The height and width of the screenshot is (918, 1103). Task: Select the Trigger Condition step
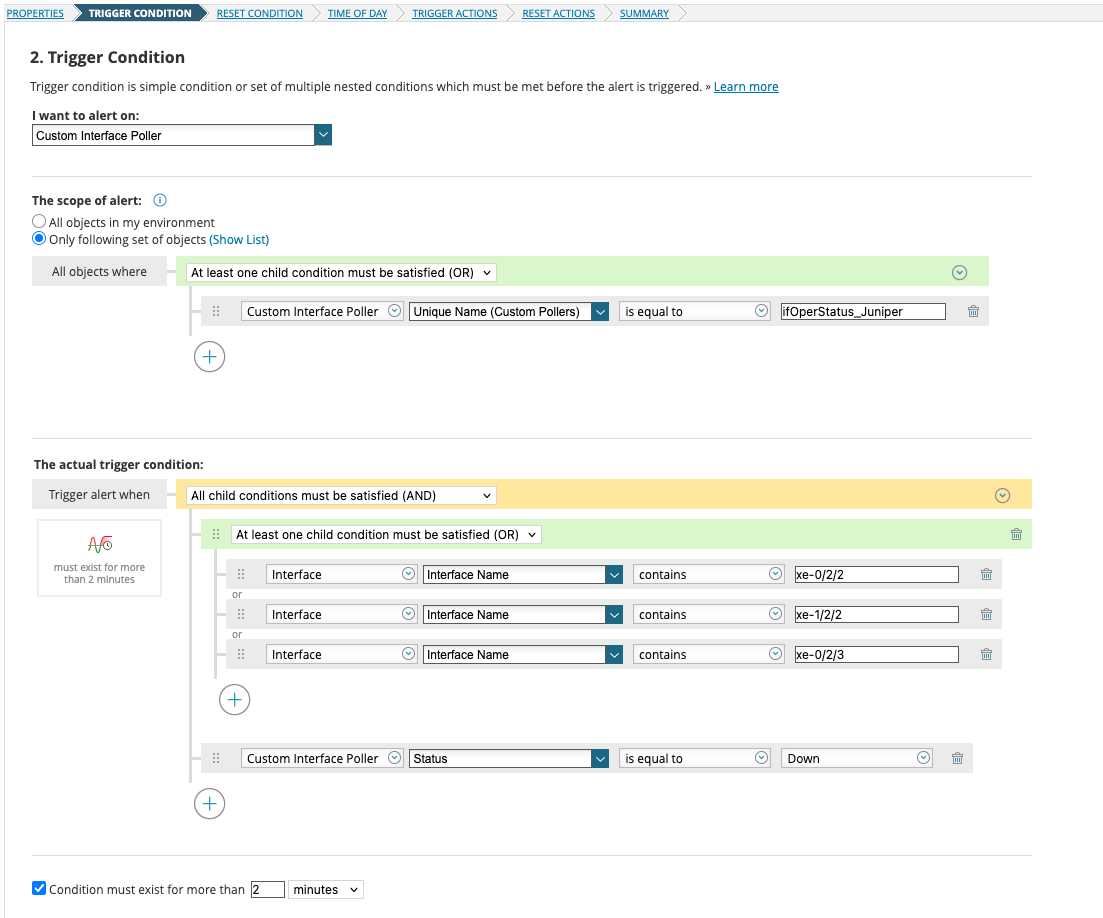(140, 13)
